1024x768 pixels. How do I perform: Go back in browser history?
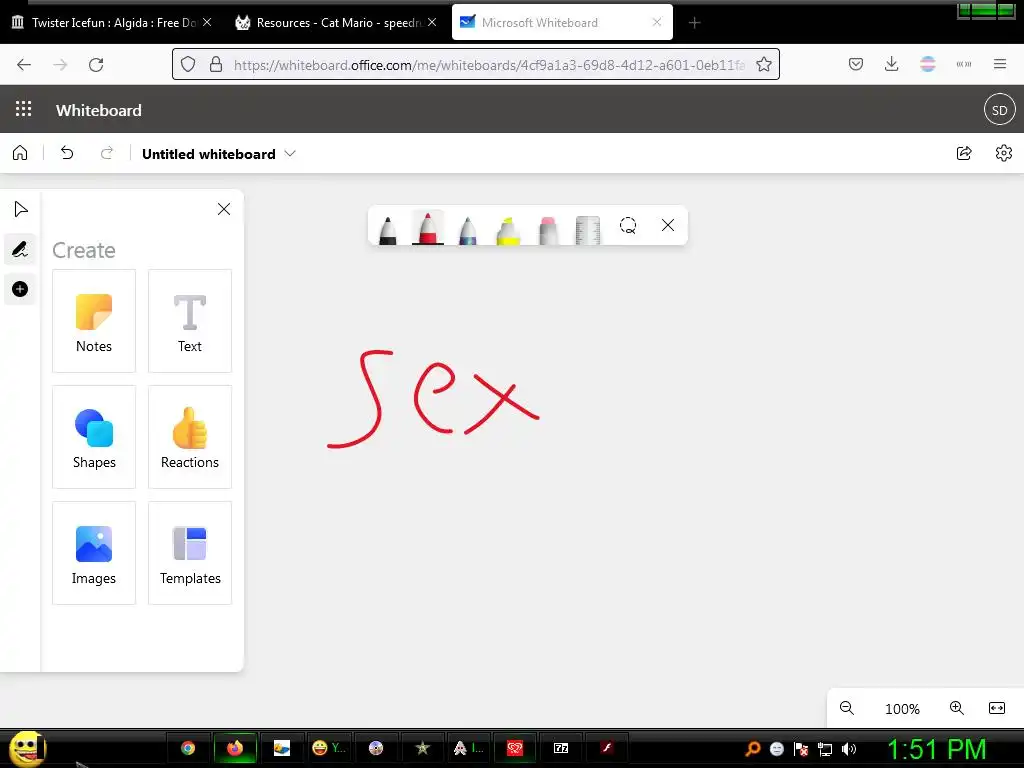[x=24, y=64]
